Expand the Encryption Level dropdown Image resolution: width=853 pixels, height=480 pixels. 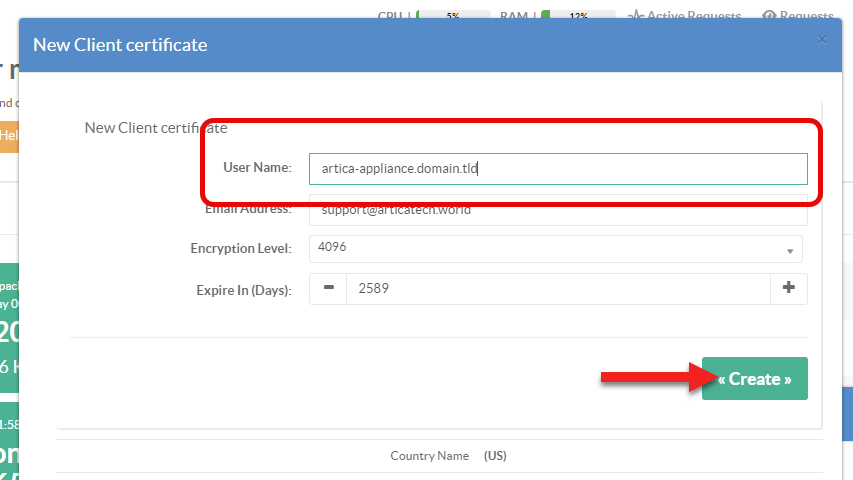click(x=555, y=248)
